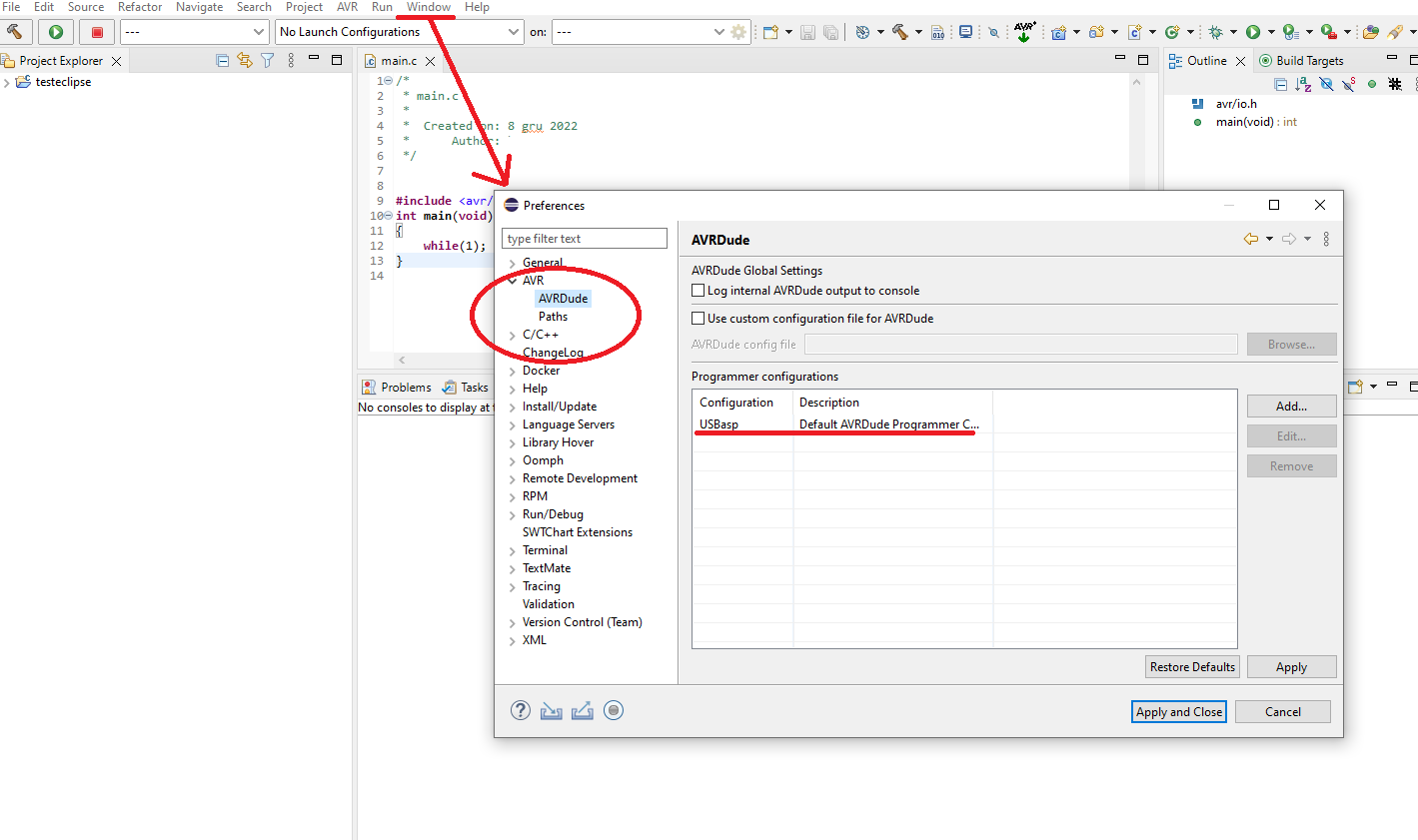
Task: Open the Help menu in the menu bar
Action: pyautogui.click(x=477, y=7)
